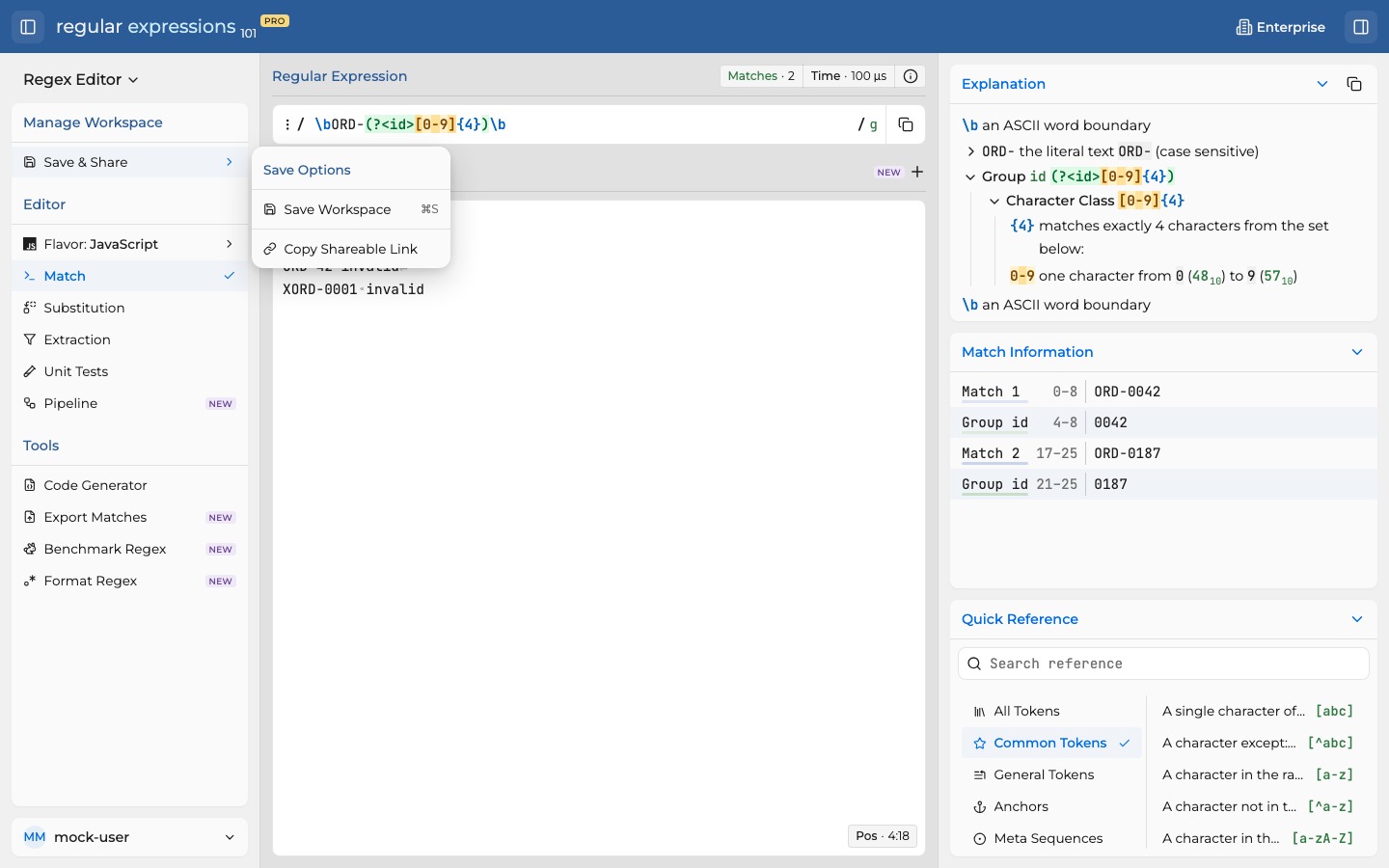Choose Save Workspace from Save Options
This screenshot has width=1389, height=868.
click(351, 209)
